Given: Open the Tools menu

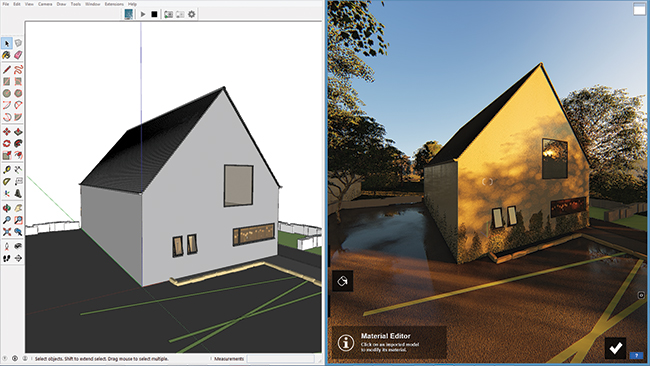Looking at the screenshot, I should [75, 4].
